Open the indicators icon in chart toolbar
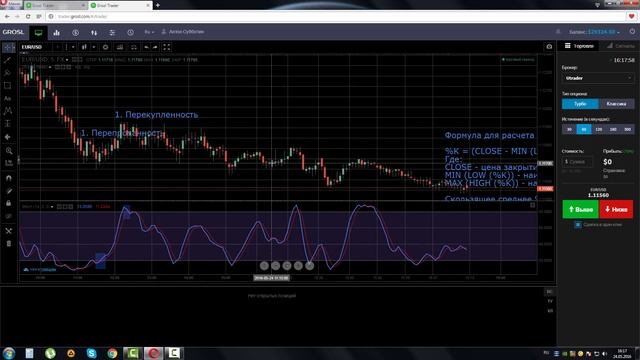Viewport: 640px width, 360px height. (x=120, y=47)
